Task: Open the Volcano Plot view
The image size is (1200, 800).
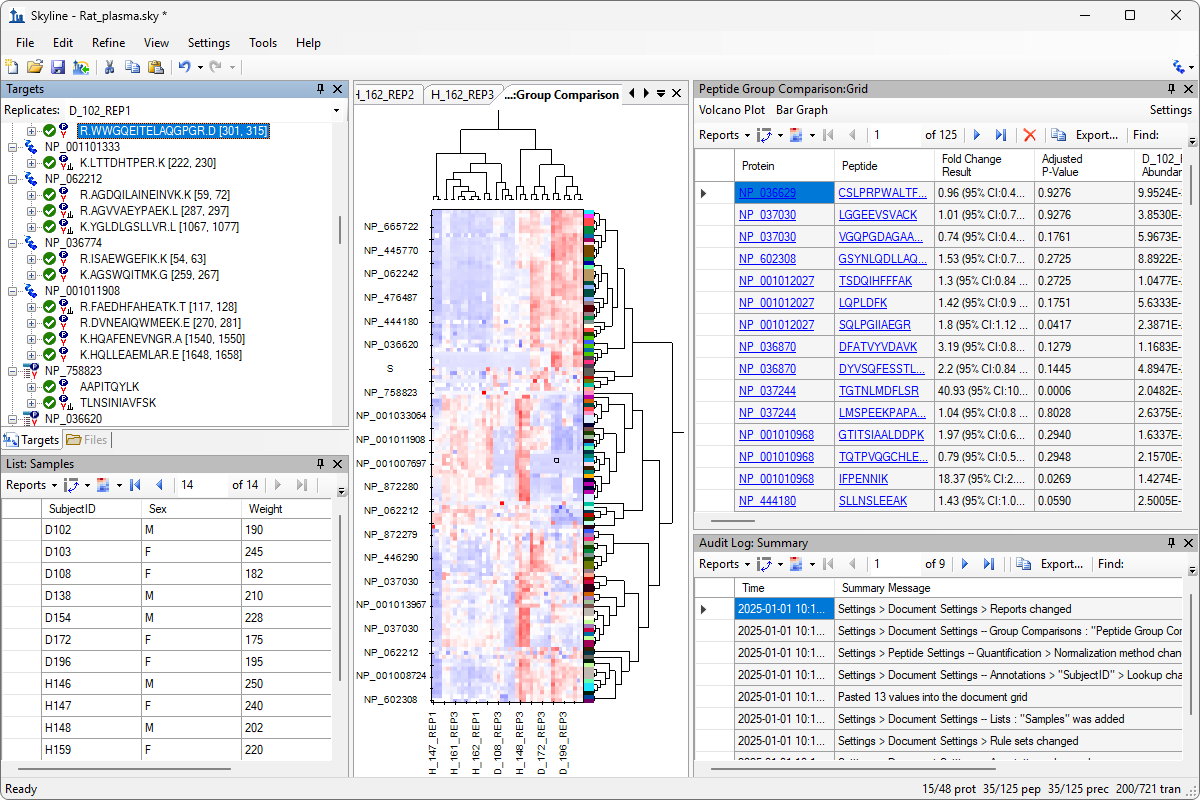Action: pyautogui.click(x=731, y=110)
